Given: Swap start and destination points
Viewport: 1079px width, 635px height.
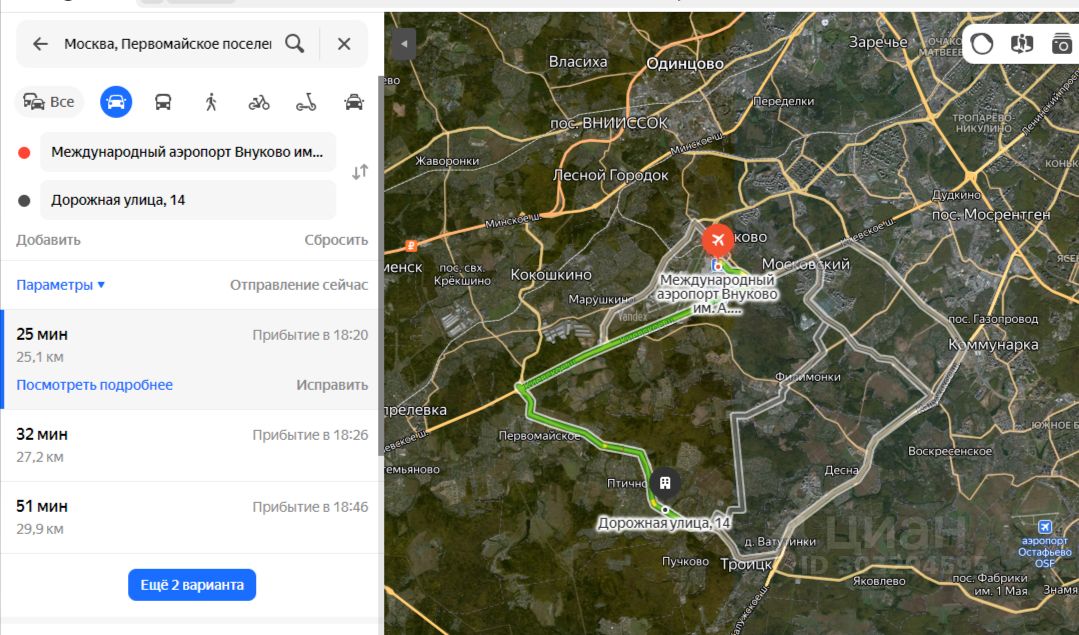Looking at the screenshot, I should tap(360, 172).
